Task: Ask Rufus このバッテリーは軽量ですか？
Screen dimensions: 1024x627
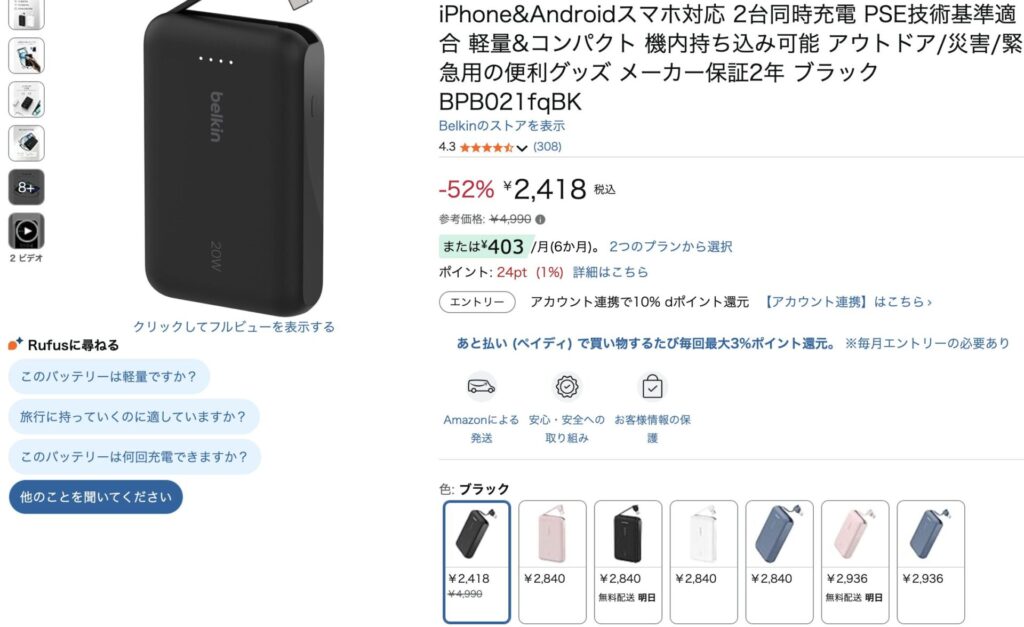Action: pyautogui.click(x=109, y=376)
